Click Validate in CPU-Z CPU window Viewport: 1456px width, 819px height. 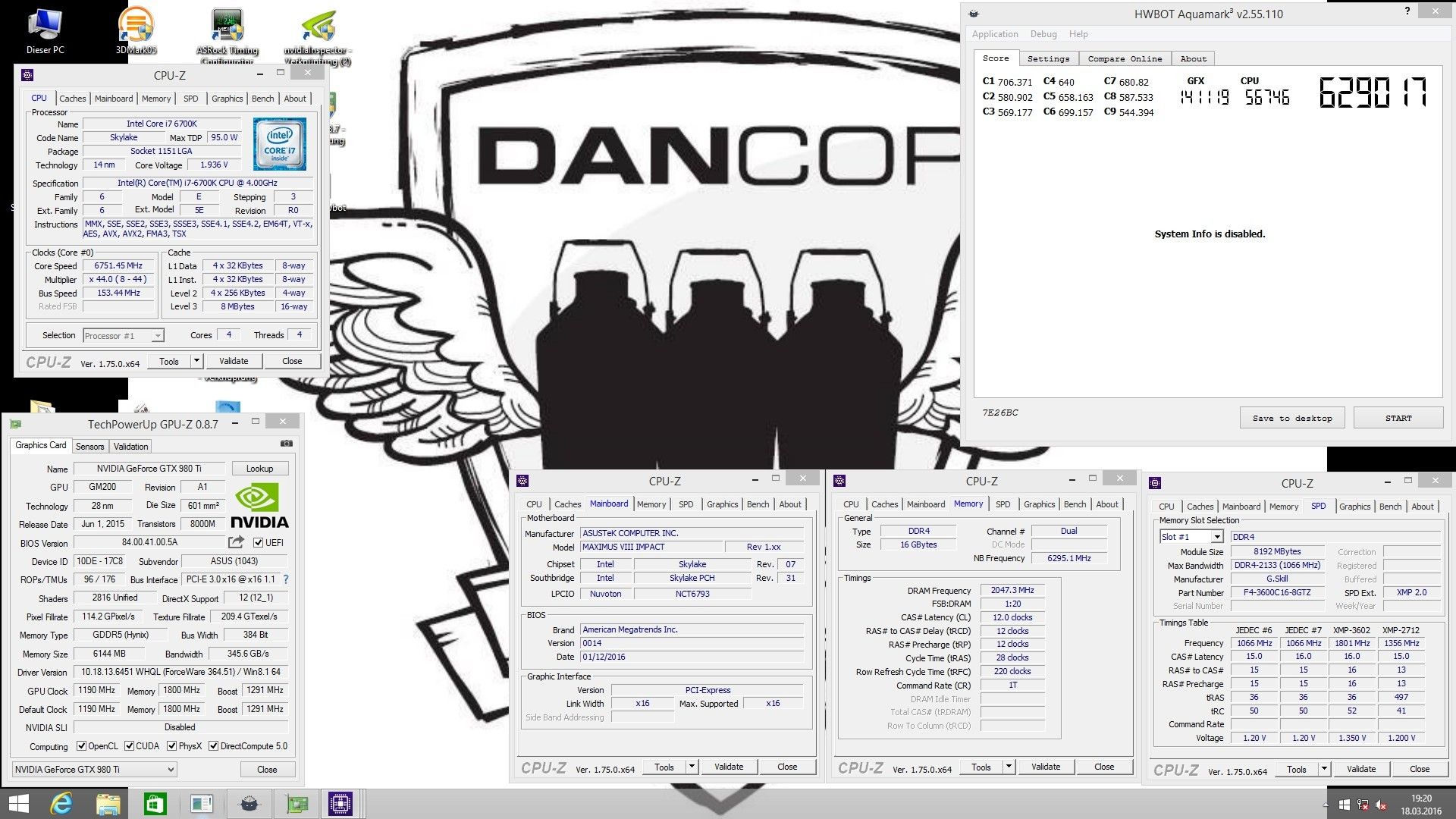pos(234,361)
